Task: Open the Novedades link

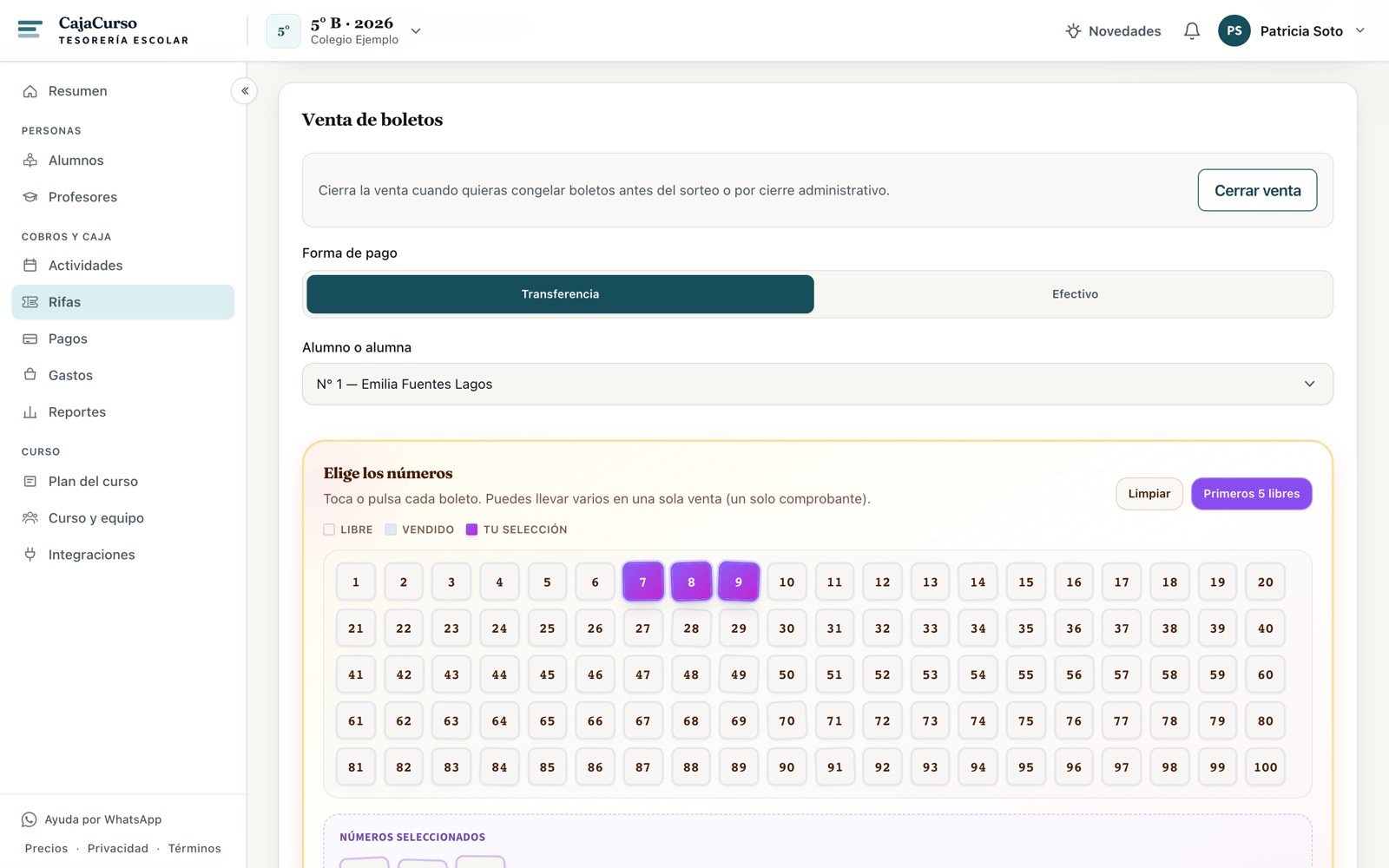Action: [1113, 31]
